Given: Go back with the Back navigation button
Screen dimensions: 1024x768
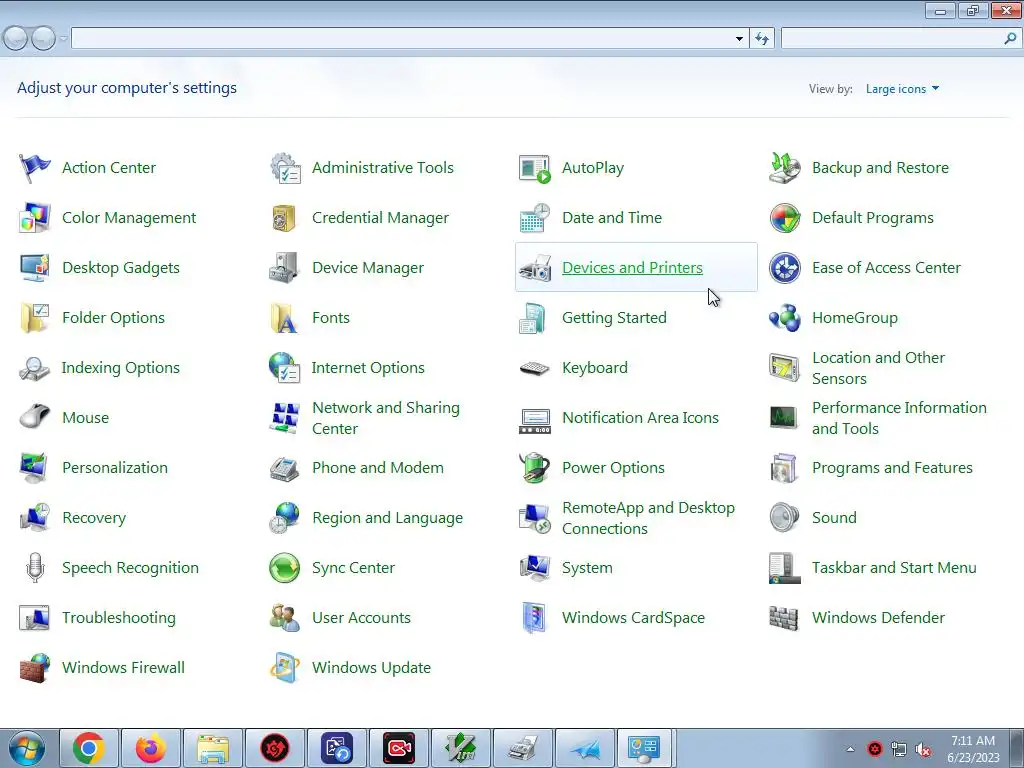Looking at the screenshot, I should pyautogui.click(x=16, y=39).
